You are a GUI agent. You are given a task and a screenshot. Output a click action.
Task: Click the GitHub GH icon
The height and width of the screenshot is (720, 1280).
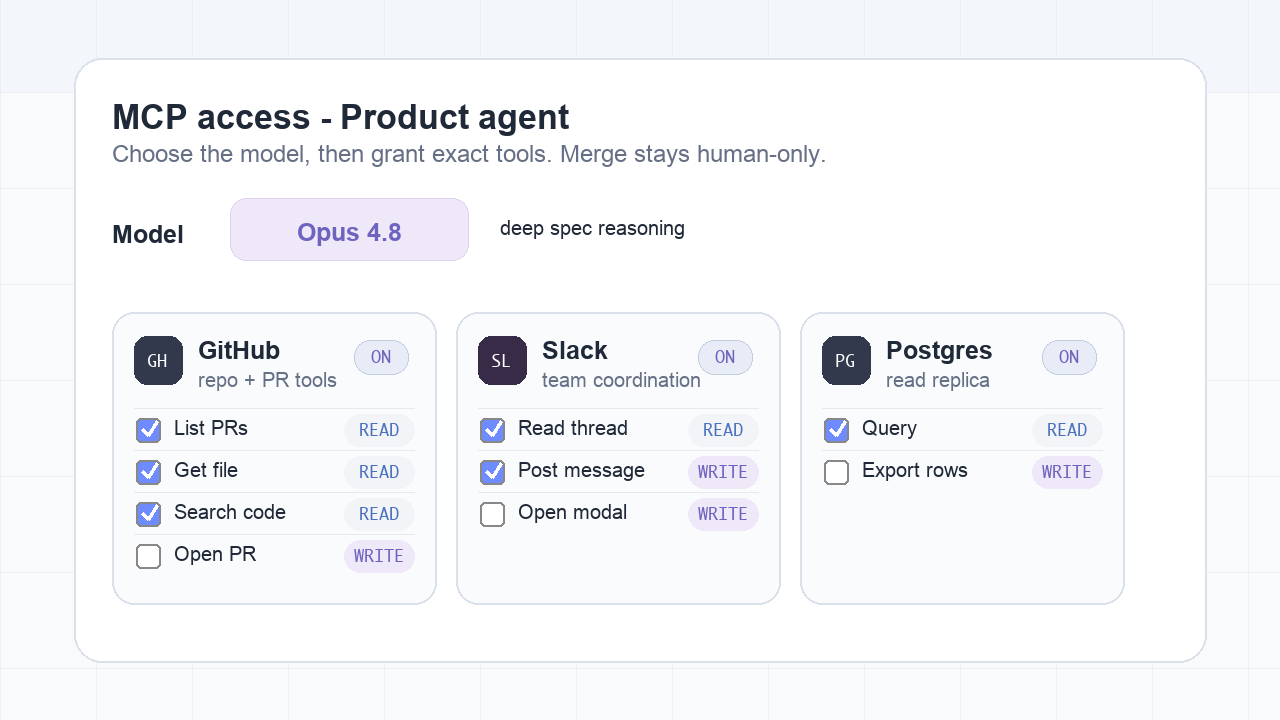coord(158,360)
